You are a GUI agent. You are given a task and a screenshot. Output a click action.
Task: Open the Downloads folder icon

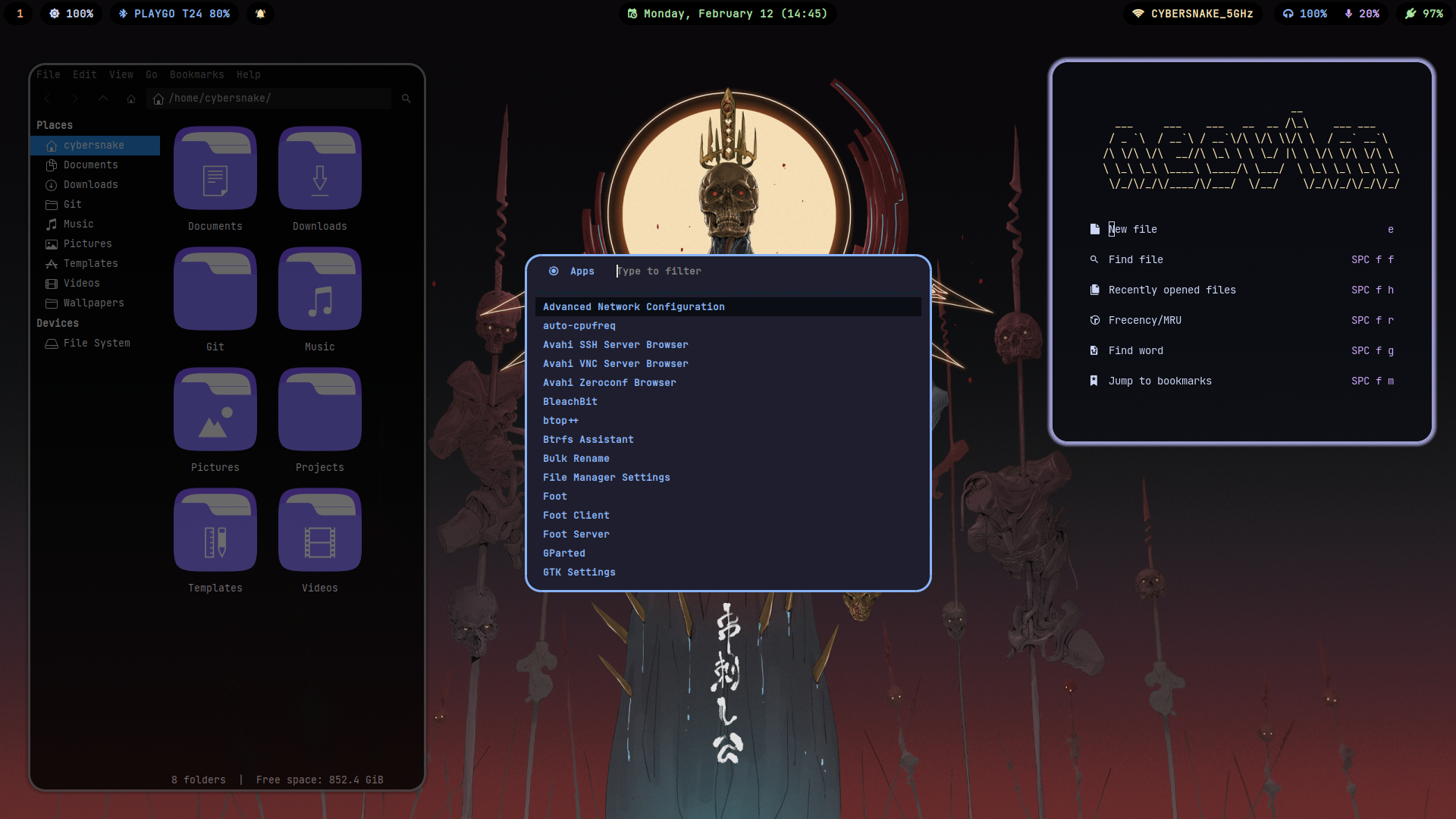click(x=319, y=168)
